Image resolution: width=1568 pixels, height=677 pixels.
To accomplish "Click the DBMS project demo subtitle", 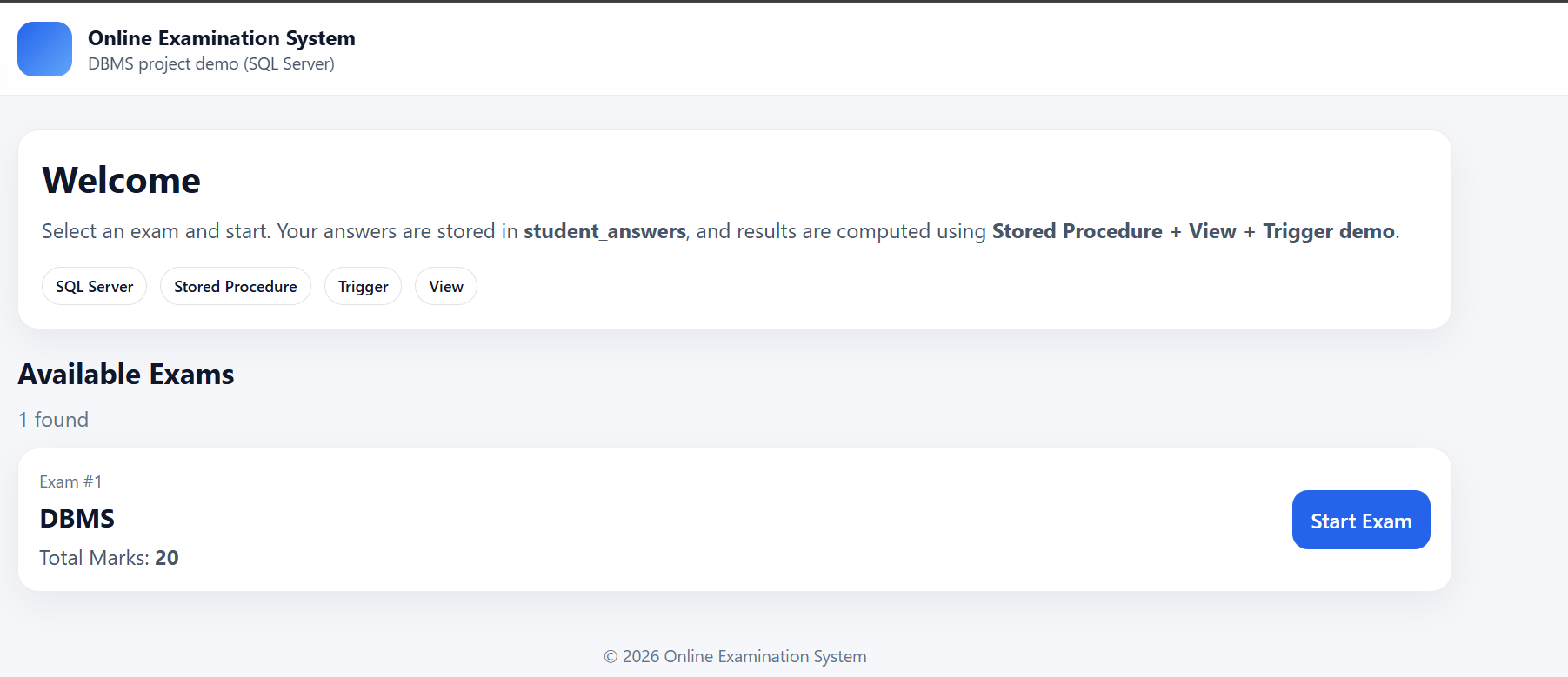I will click(210, 64).
